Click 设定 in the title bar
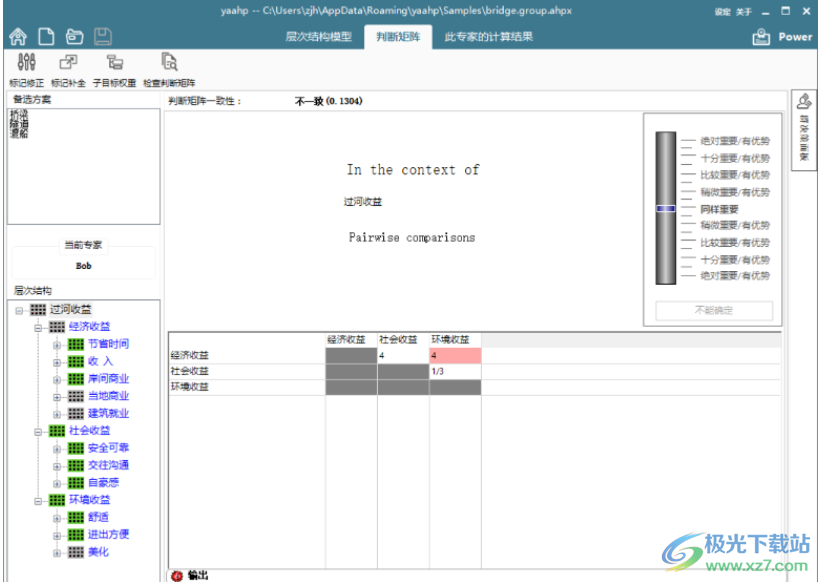 (722, 11)
